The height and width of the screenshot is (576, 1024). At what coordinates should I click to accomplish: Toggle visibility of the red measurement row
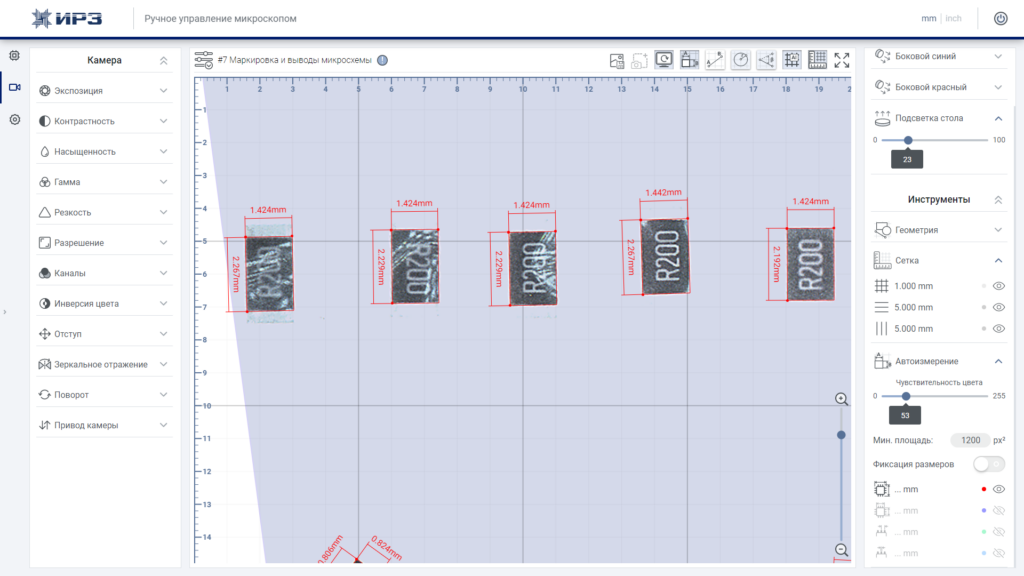[x=999, y=489]
